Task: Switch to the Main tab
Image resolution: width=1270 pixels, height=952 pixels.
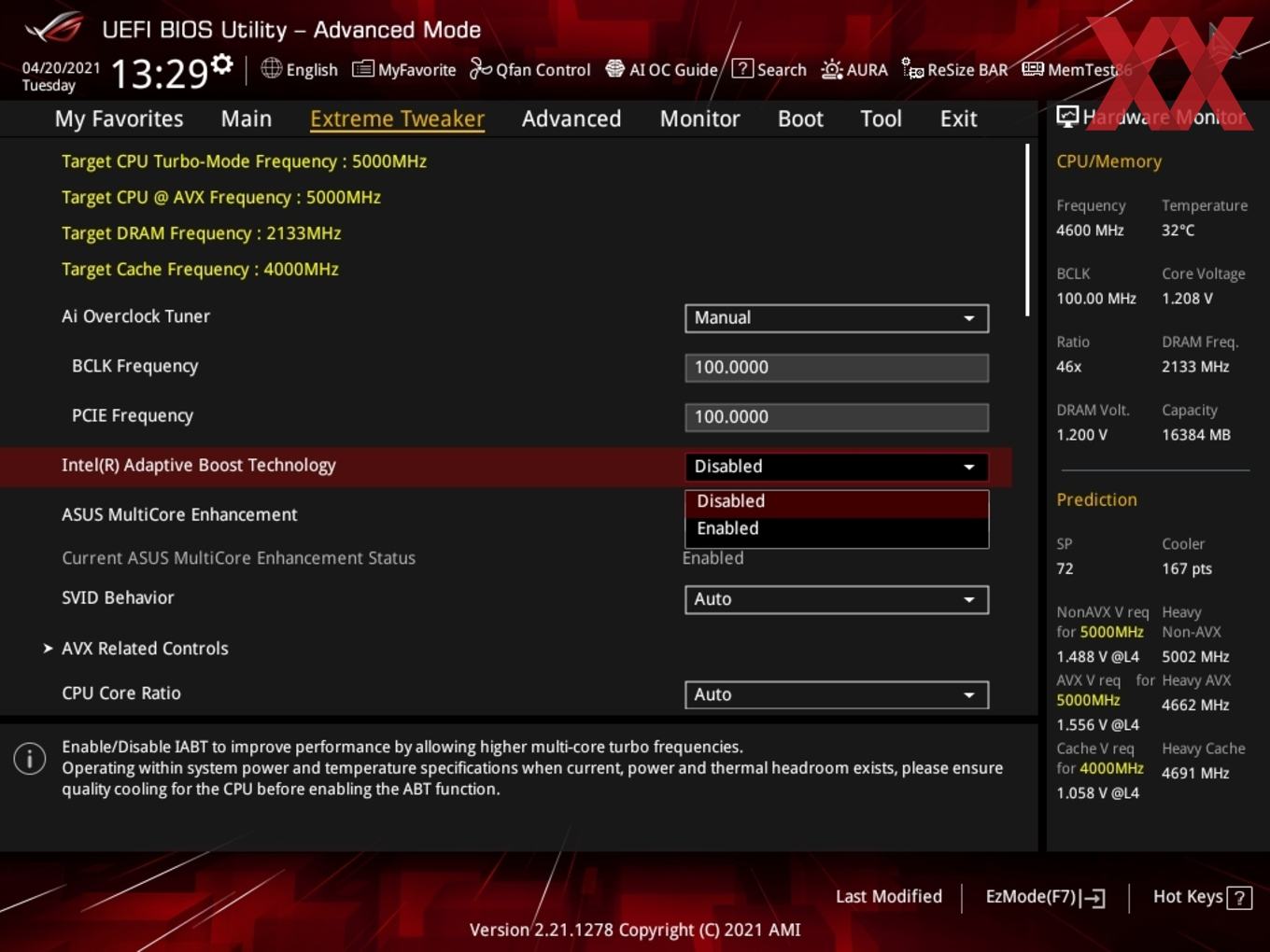Action: (x=247, y=119)
